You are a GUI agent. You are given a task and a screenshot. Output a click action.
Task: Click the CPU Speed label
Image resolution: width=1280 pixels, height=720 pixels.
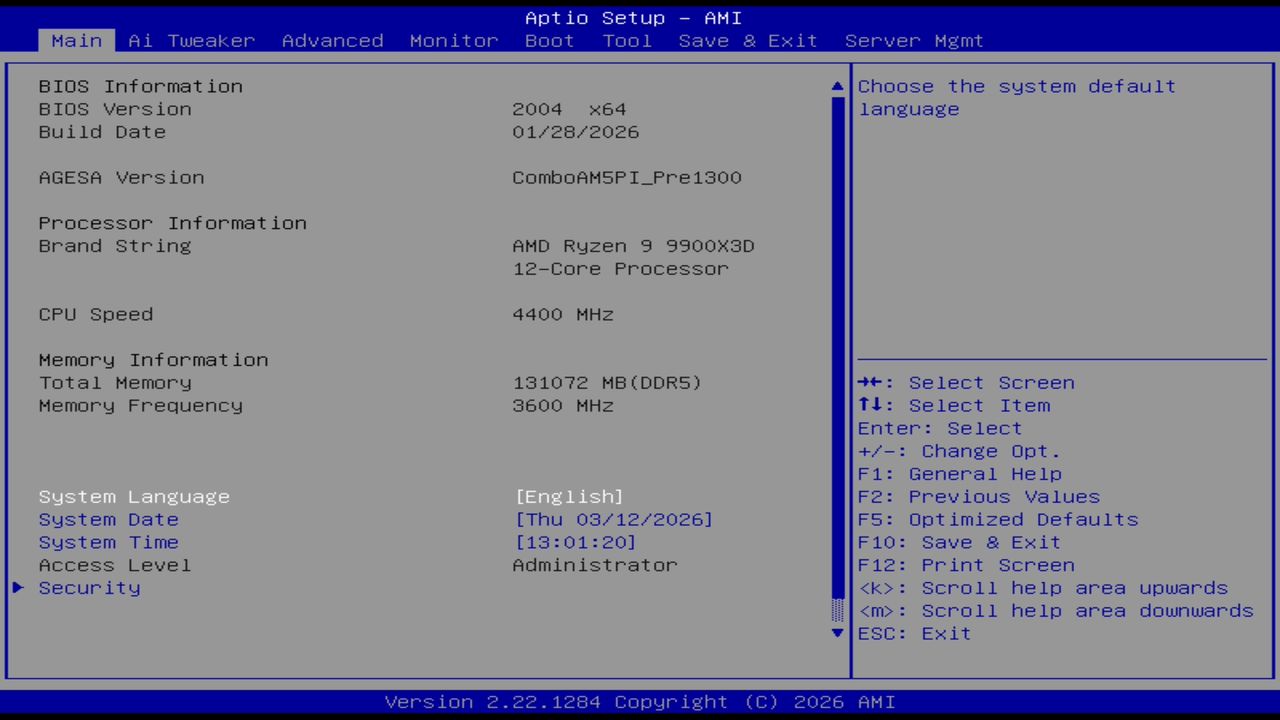96,314
